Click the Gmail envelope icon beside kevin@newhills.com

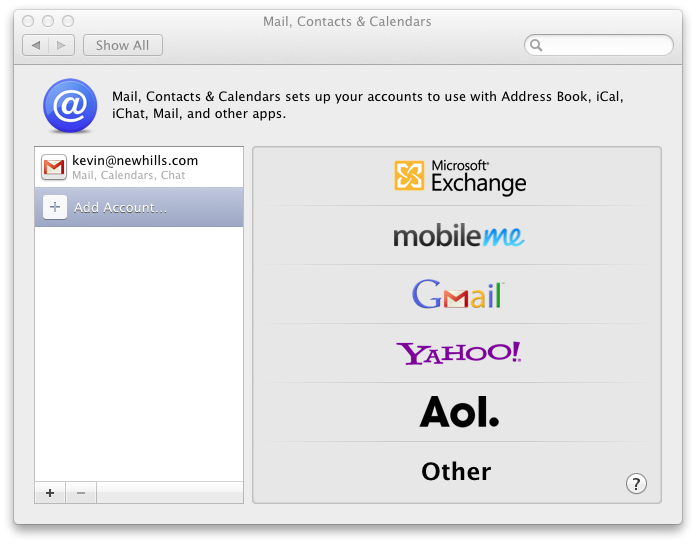(54, 167)
